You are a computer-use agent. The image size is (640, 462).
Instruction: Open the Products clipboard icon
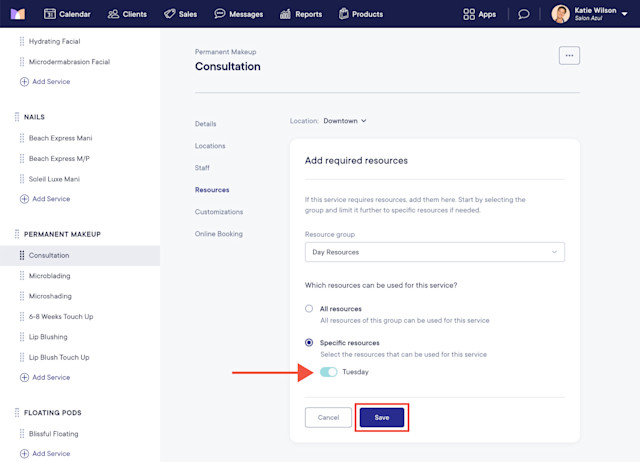344,14
